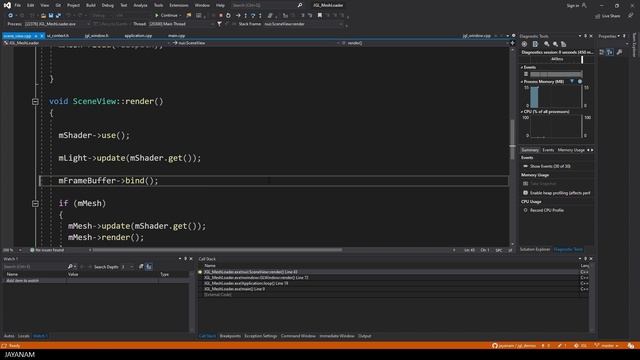This screenshot has height=360, width=640.
Task: Switch to the Locals tab
Action: tap(24, 336)
